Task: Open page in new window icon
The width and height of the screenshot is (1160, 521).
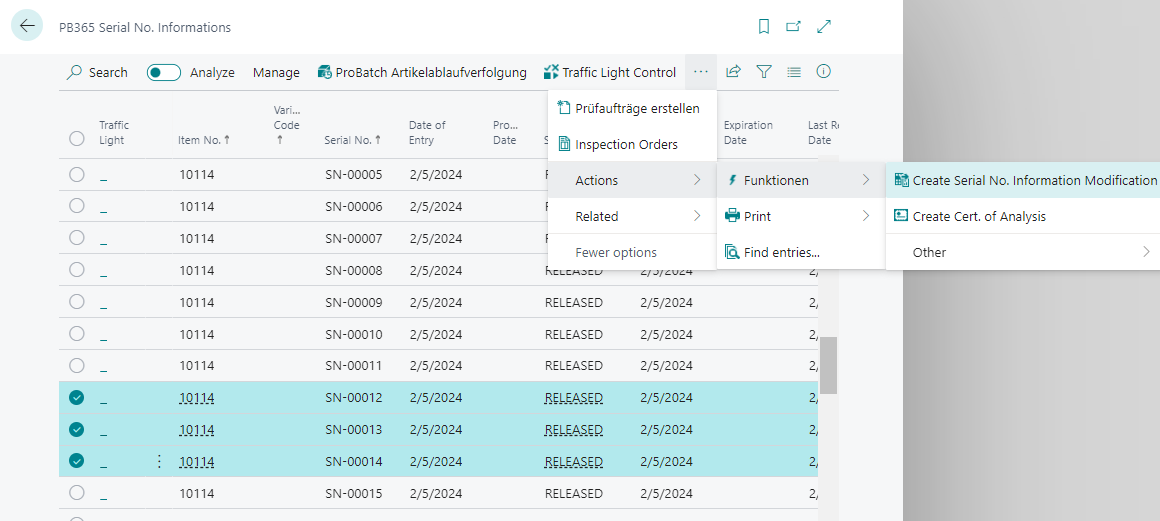Action: (x=793, y=27)
